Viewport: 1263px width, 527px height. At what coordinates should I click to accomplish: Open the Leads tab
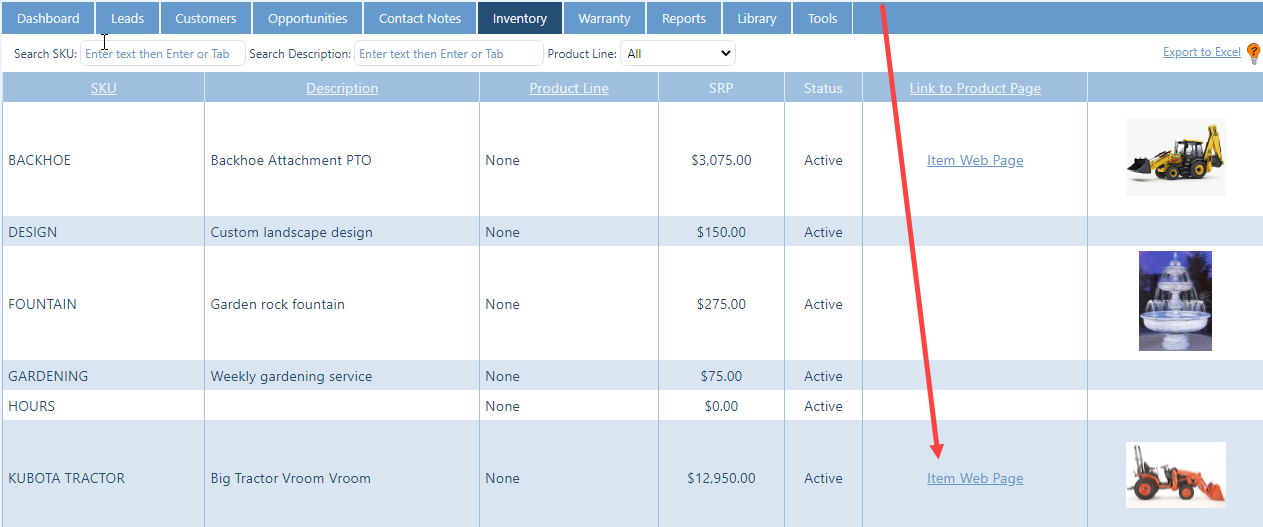click(127, 18)
